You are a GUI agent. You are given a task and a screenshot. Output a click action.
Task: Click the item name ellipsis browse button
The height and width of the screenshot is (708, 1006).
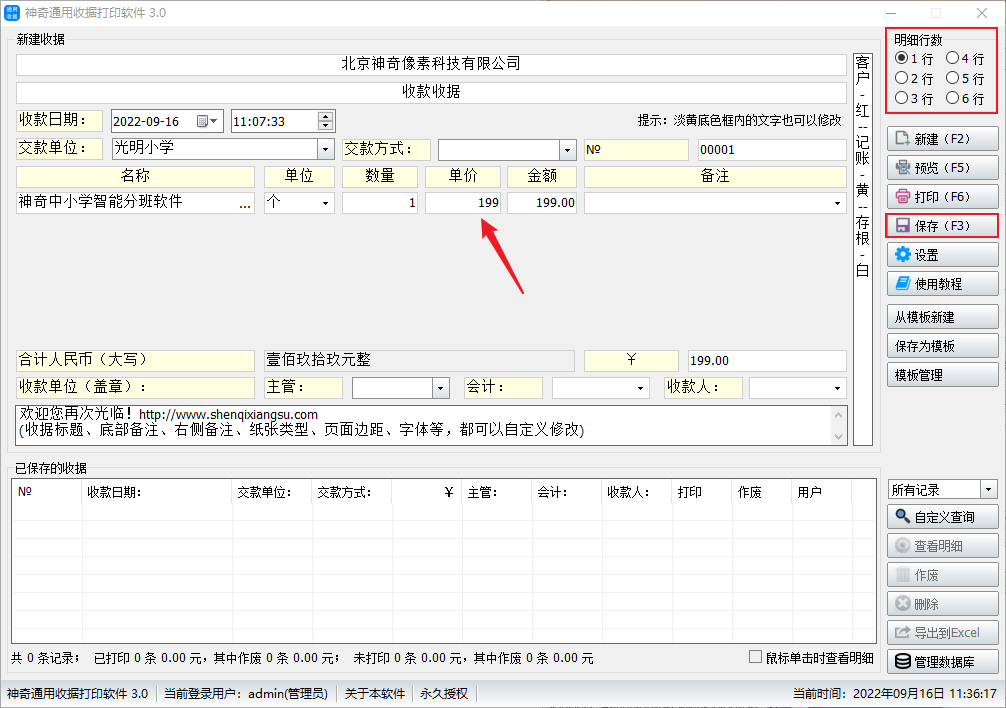(x=245, y=203)
